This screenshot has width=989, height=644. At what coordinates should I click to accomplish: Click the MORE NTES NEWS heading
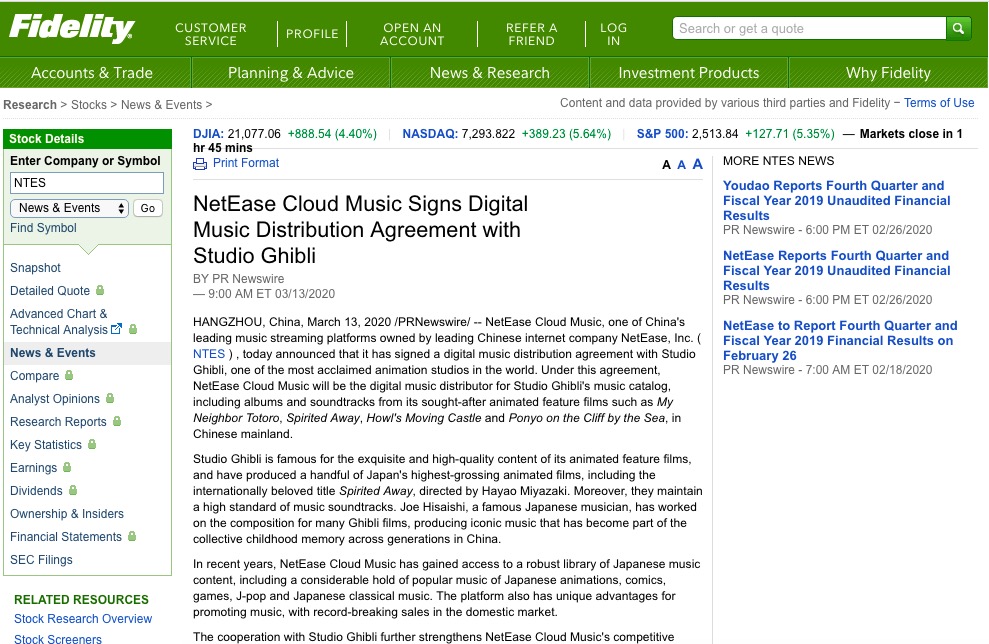[778, 161]
